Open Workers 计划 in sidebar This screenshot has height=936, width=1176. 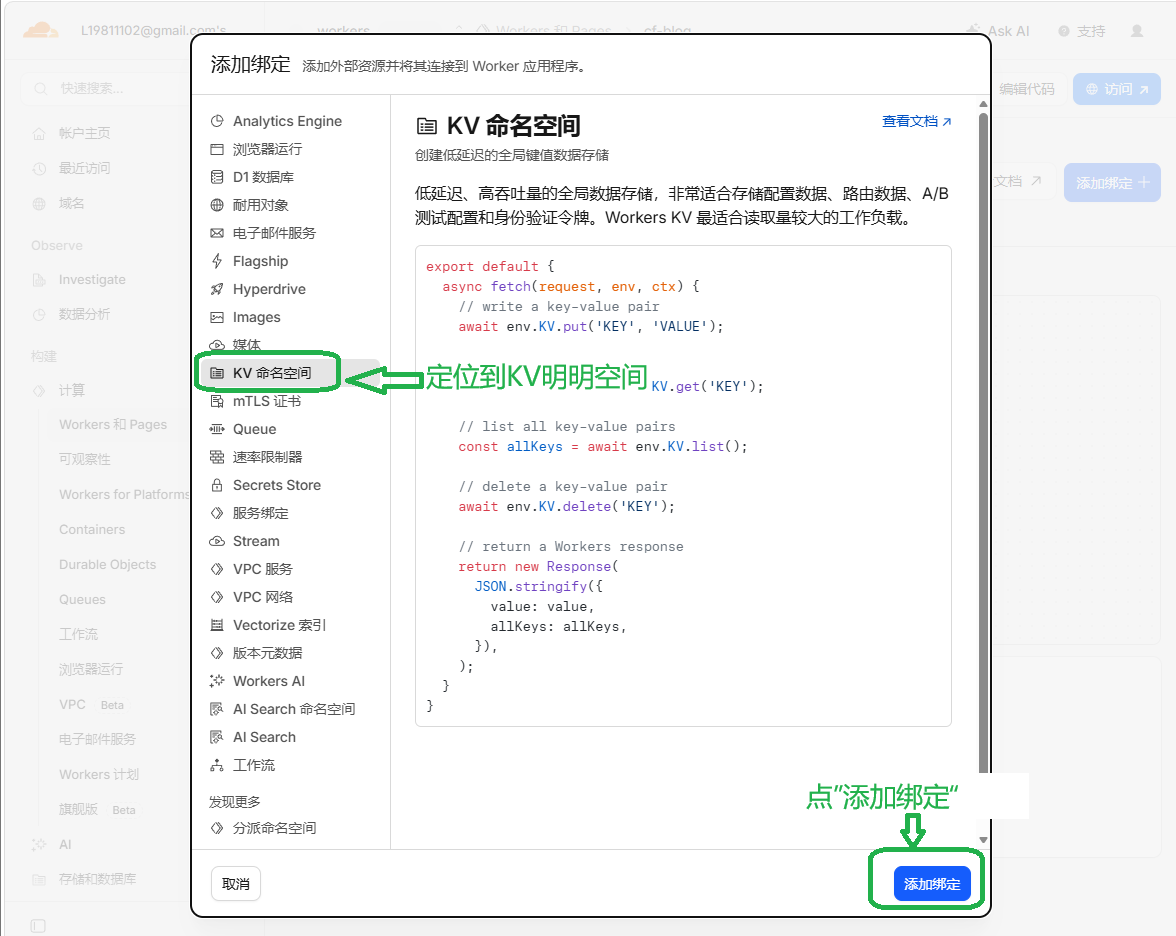[99, 774]
